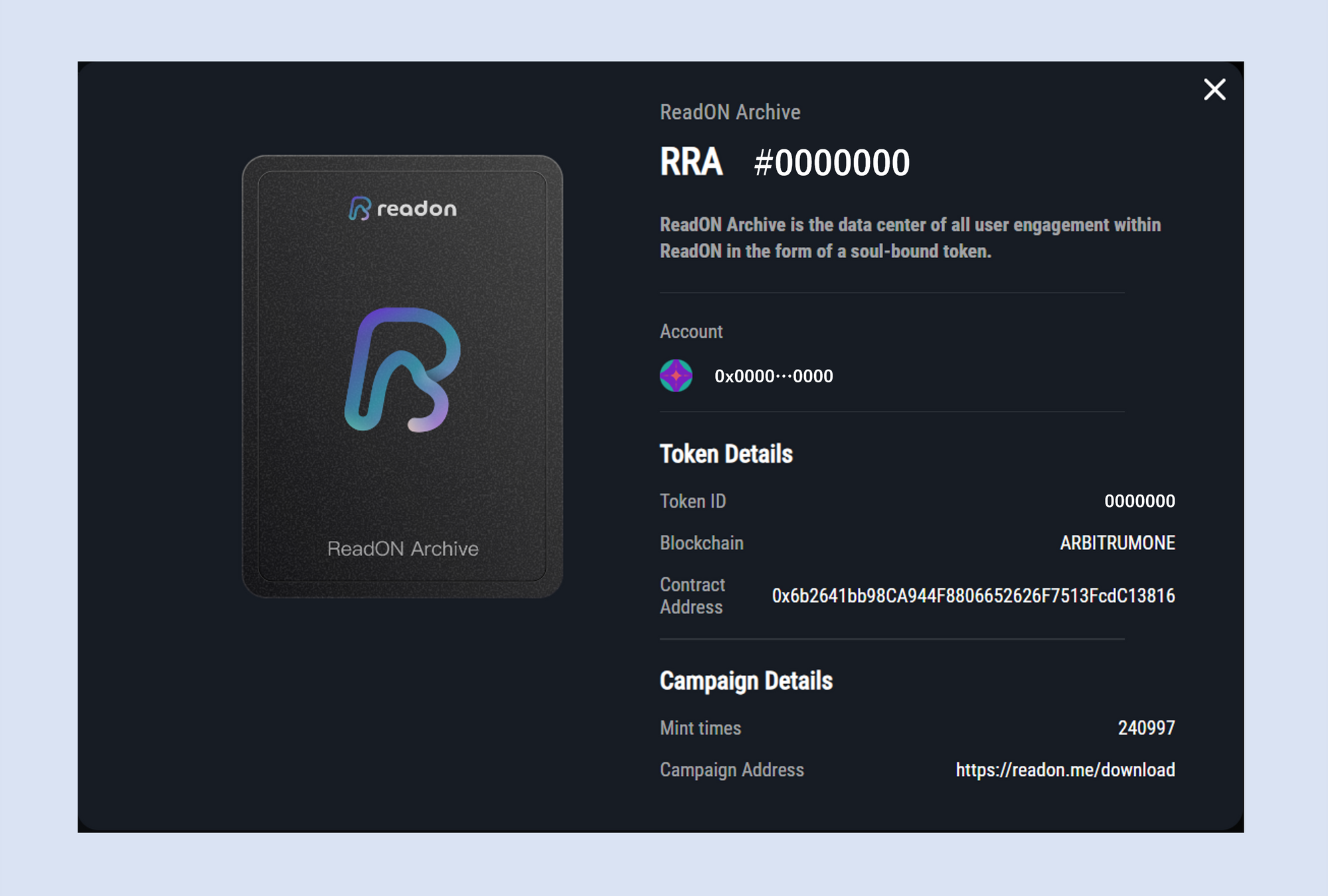The width and height of the screenshot is (1328, 896).
Task: Open the readon.me/download campaign link
Action: coord(1065,770)
